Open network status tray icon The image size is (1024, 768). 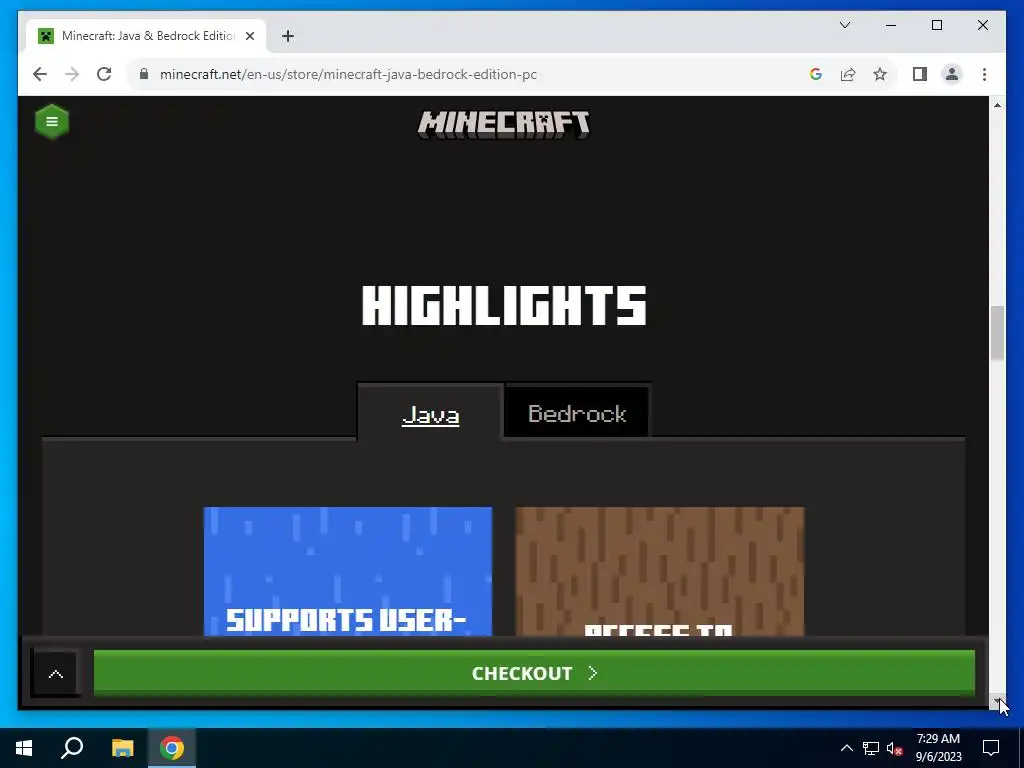click(871, 748)
